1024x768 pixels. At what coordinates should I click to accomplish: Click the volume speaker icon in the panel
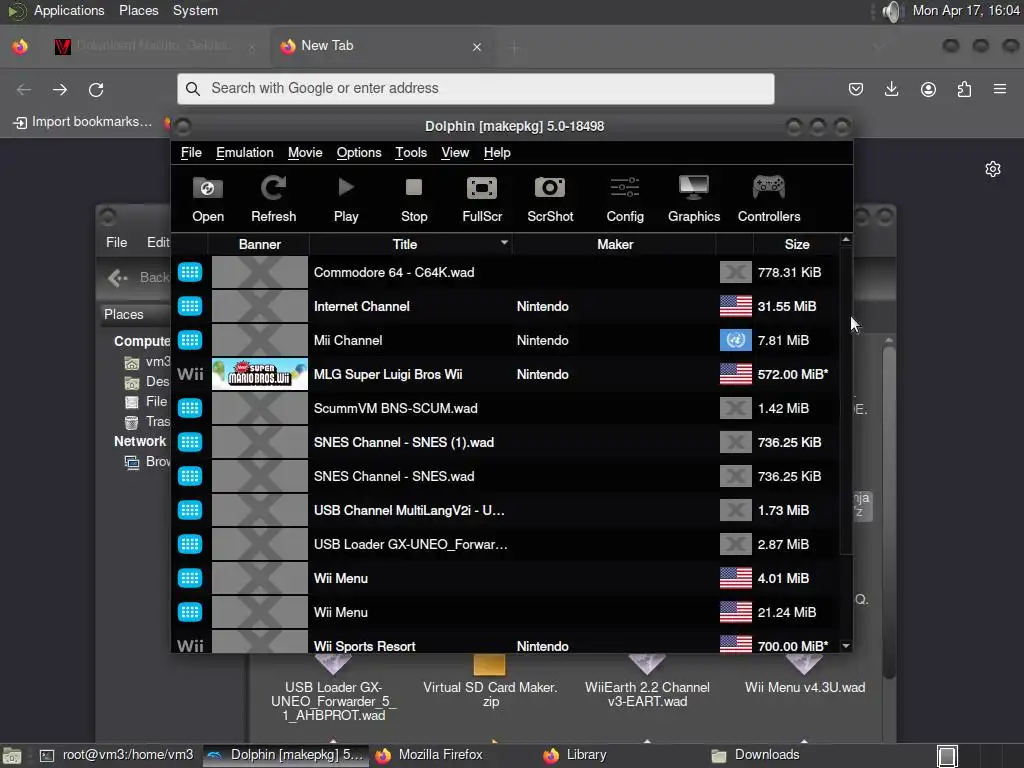(891, 11)
